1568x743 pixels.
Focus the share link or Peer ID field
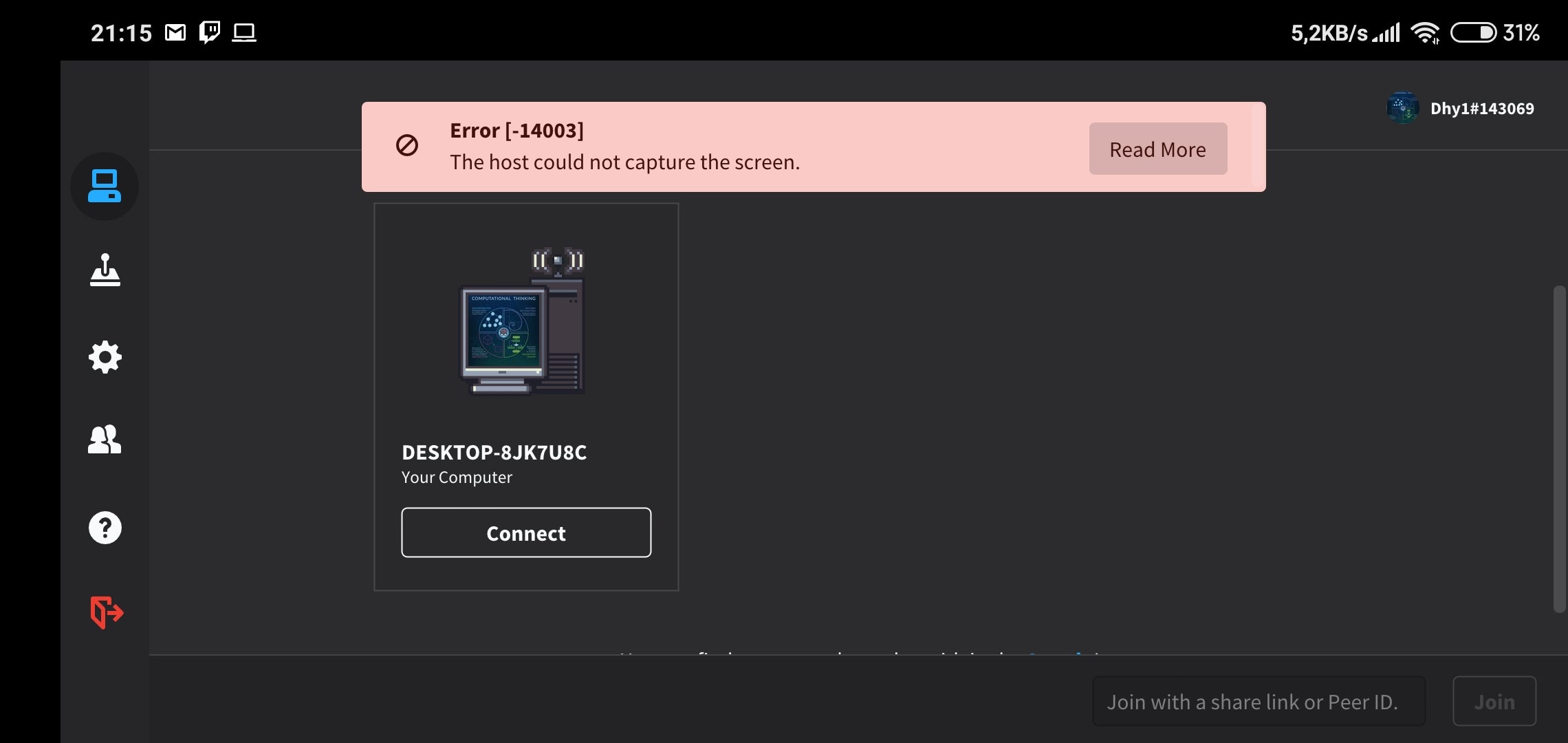coord(1259,702)
